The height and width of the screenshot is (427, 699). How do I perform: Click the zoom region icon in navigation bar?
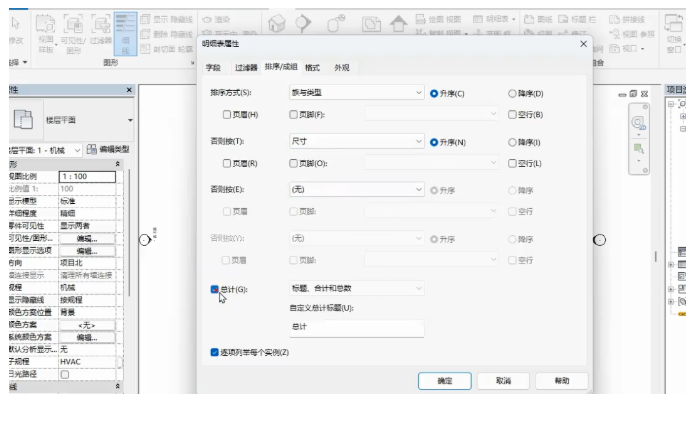[x=638, y=150]
